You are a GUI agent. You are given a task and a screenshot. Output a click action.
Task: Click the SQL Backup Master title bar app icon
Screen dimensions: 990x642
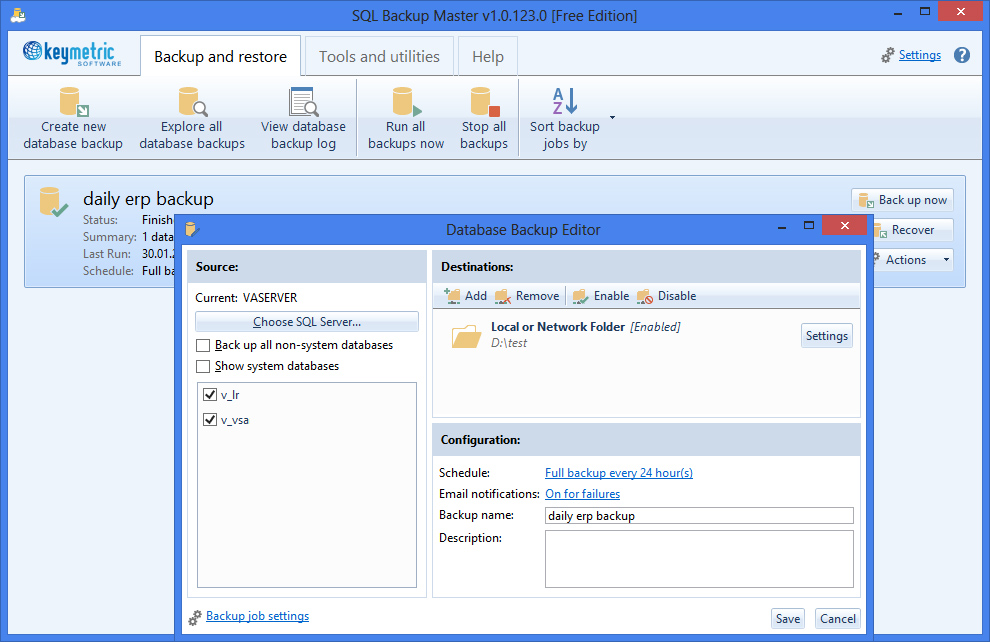click(18, 15)
